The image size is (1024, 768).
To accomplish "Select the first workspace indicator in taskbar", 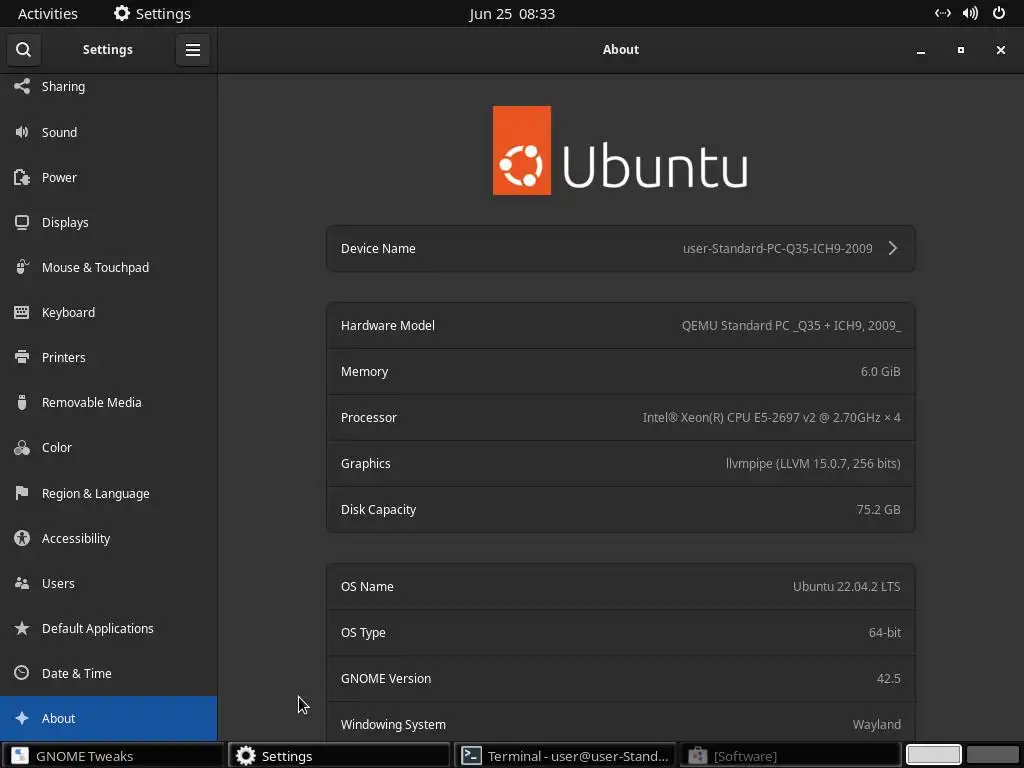I will (x=933, y=755).
